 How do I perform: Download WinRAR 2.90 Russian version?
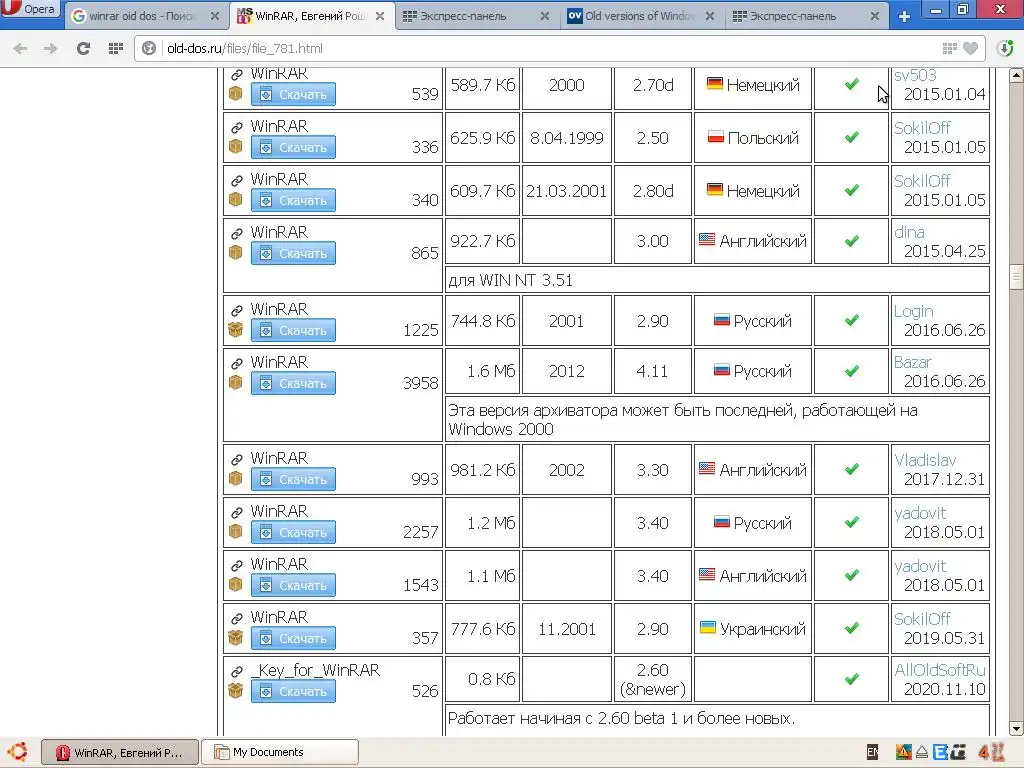(293, 330)
